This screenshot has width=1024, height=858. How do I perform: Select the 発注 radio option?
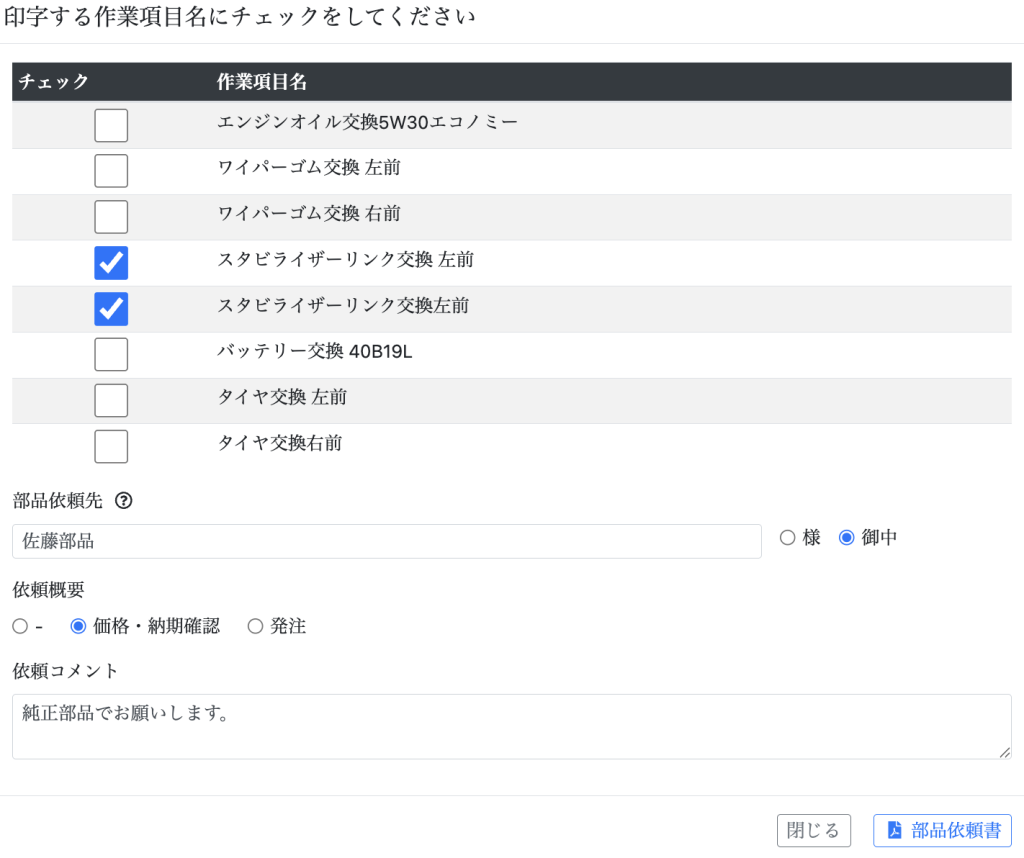click(x=255, y=626)
